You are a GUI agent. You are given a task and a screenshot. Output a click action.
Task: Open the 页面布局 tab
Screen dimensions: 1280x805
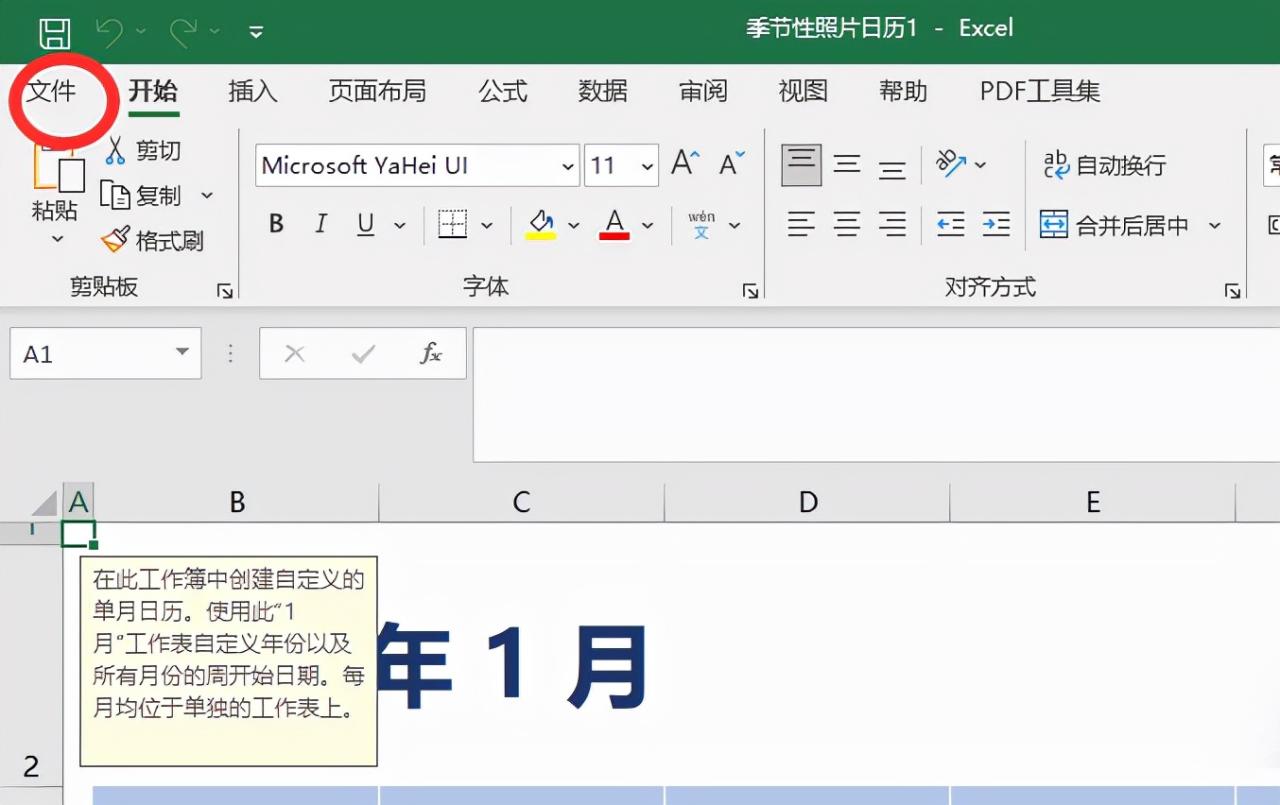coord(377,91)
